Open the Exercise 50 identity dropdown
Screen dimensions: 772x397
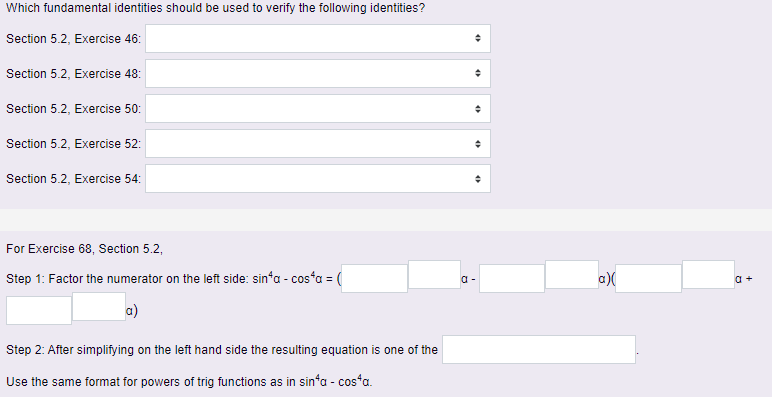[x=318, y=108]
